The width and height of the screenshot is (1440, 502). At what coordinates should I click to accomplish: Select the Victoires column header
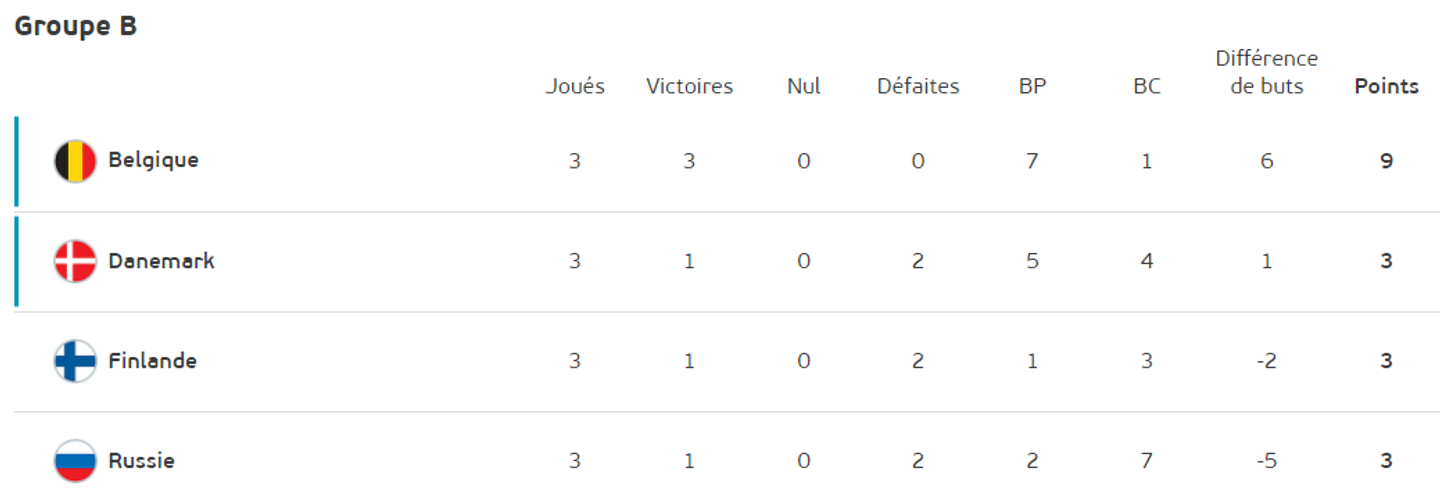point(689,86)
